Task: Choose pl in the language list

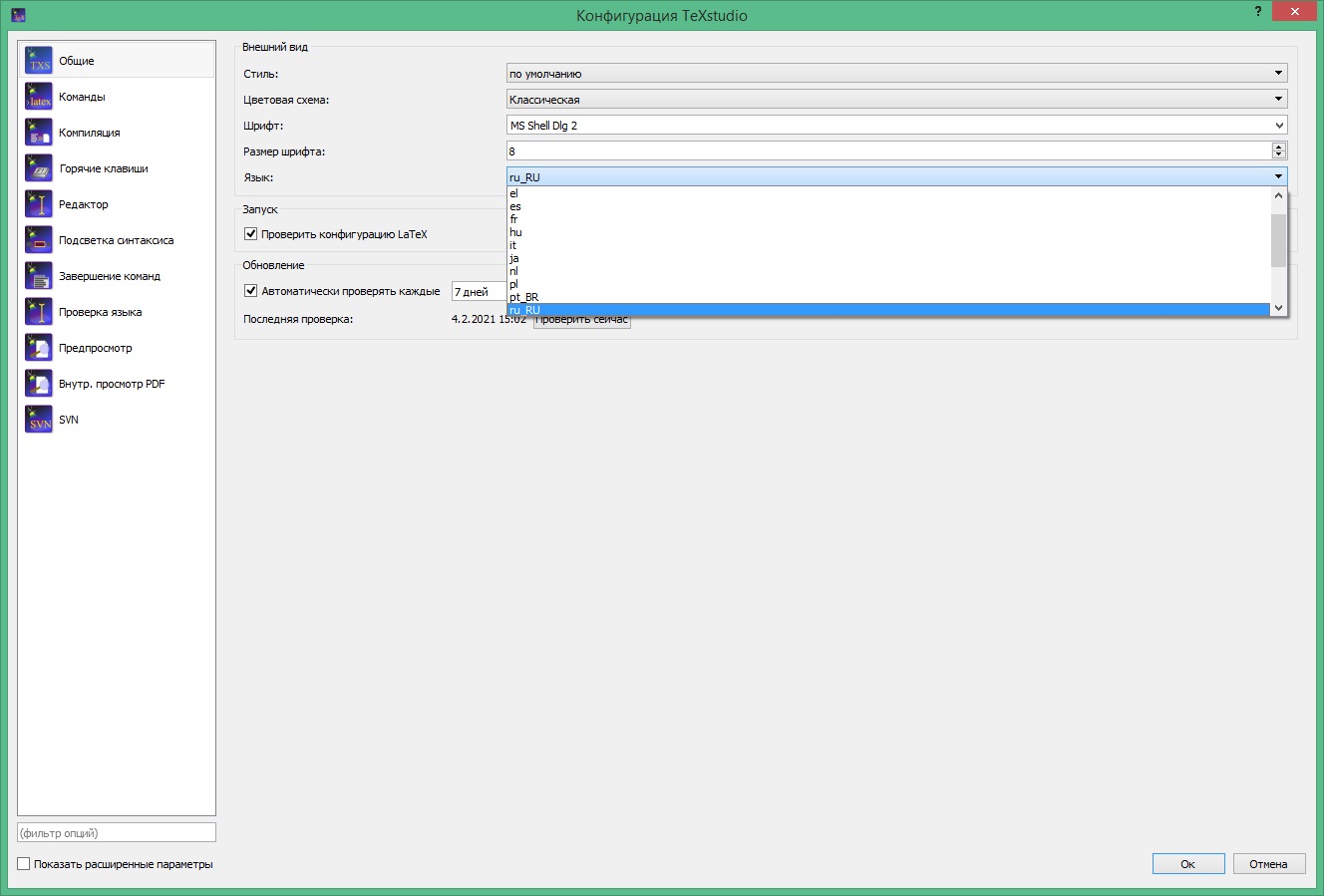Action: click(x=888, y=284)
